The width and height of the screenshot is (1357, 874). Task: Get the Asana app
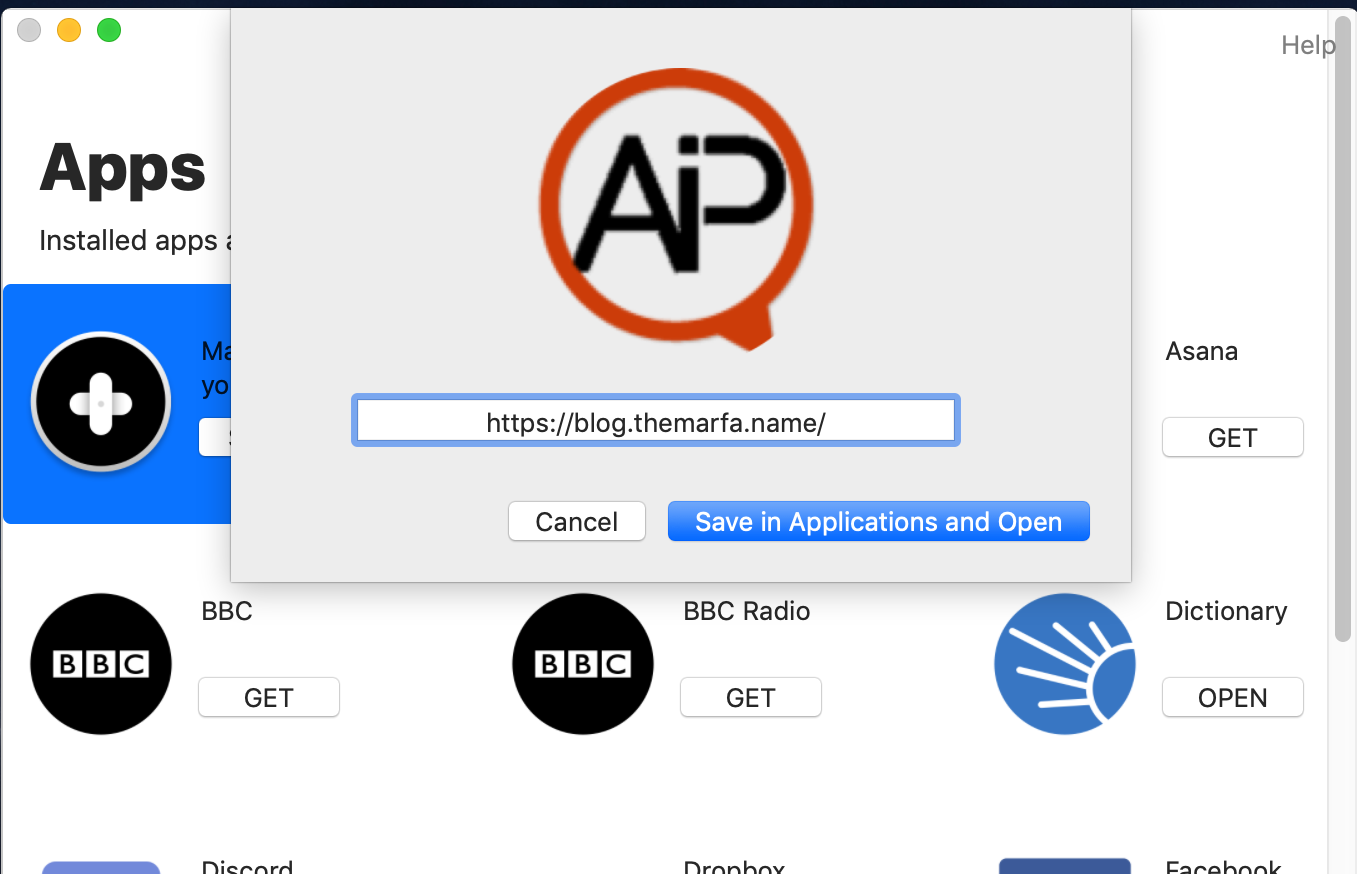(1233, 437)
